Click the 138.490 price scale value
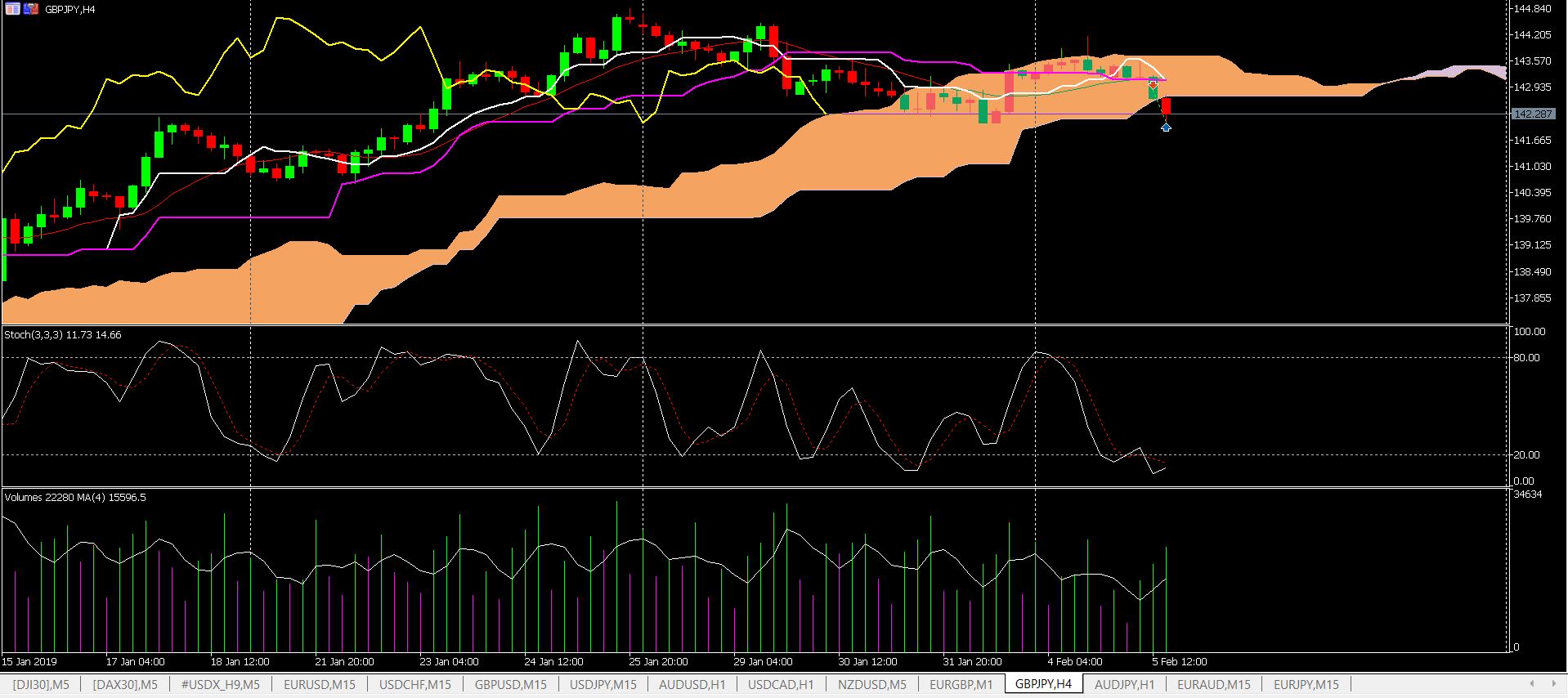The width and height of the screenshot is (1568, 698). tap(1532, 272)
